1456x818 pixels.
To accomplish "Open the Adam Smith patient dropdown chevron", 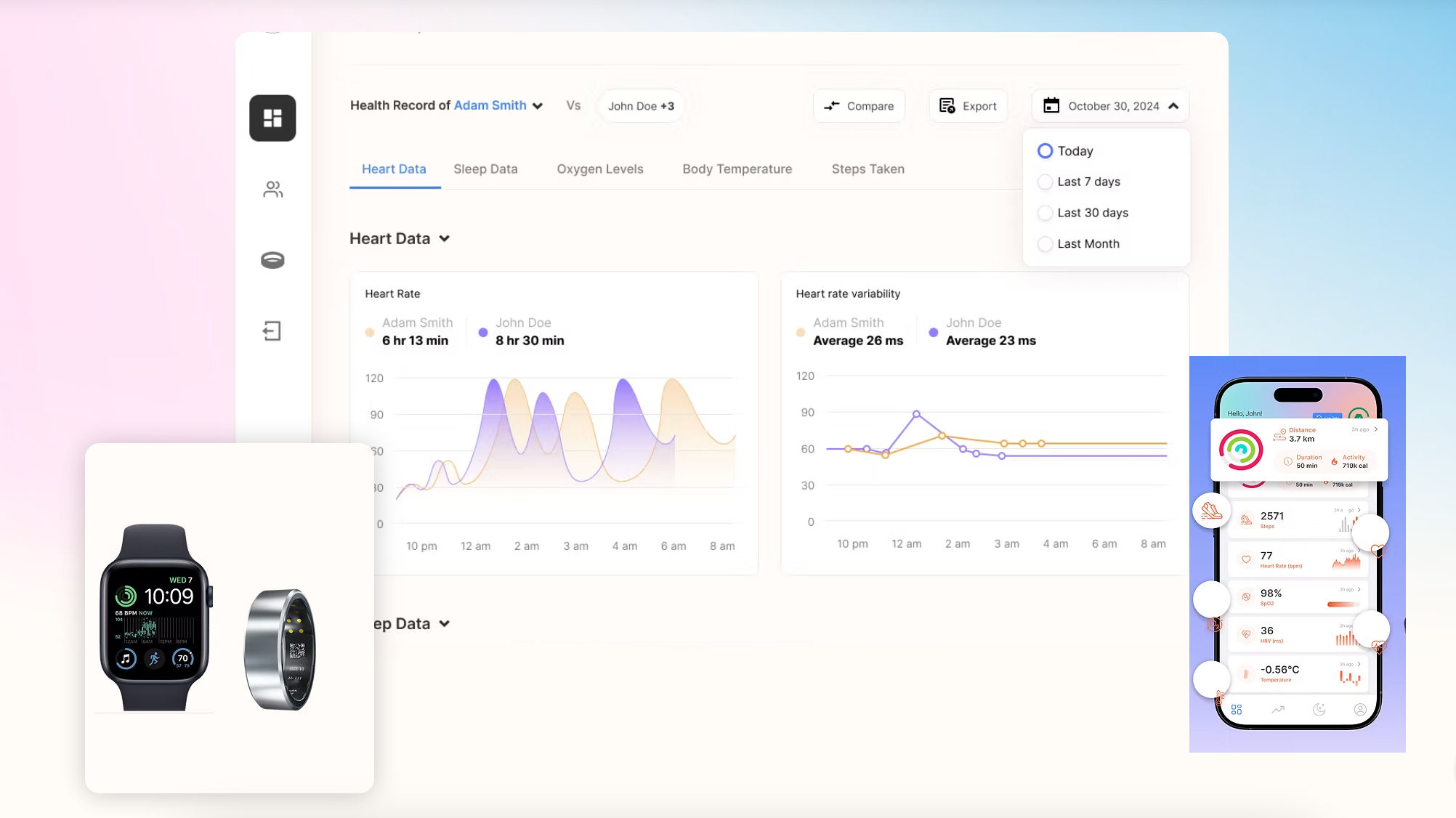I will coord(538,106).
